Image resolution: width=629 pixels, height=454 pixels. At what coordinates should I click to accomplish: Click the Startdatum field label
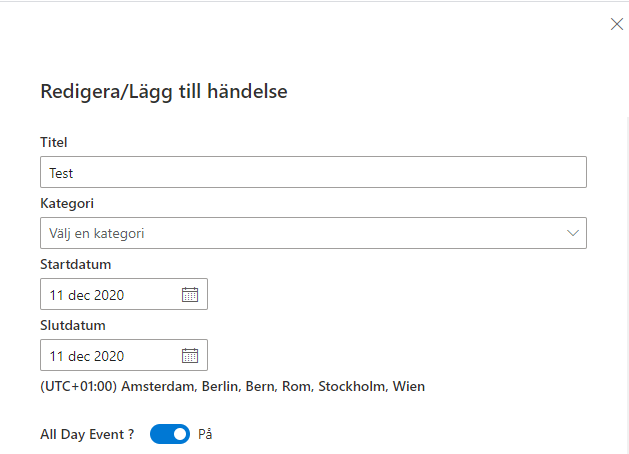75,264
